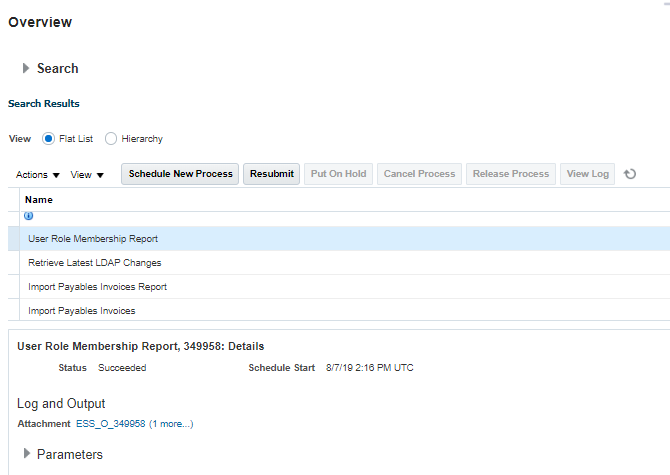
Task: Select the Hierarchy radio button
Action: click(111, 139)
